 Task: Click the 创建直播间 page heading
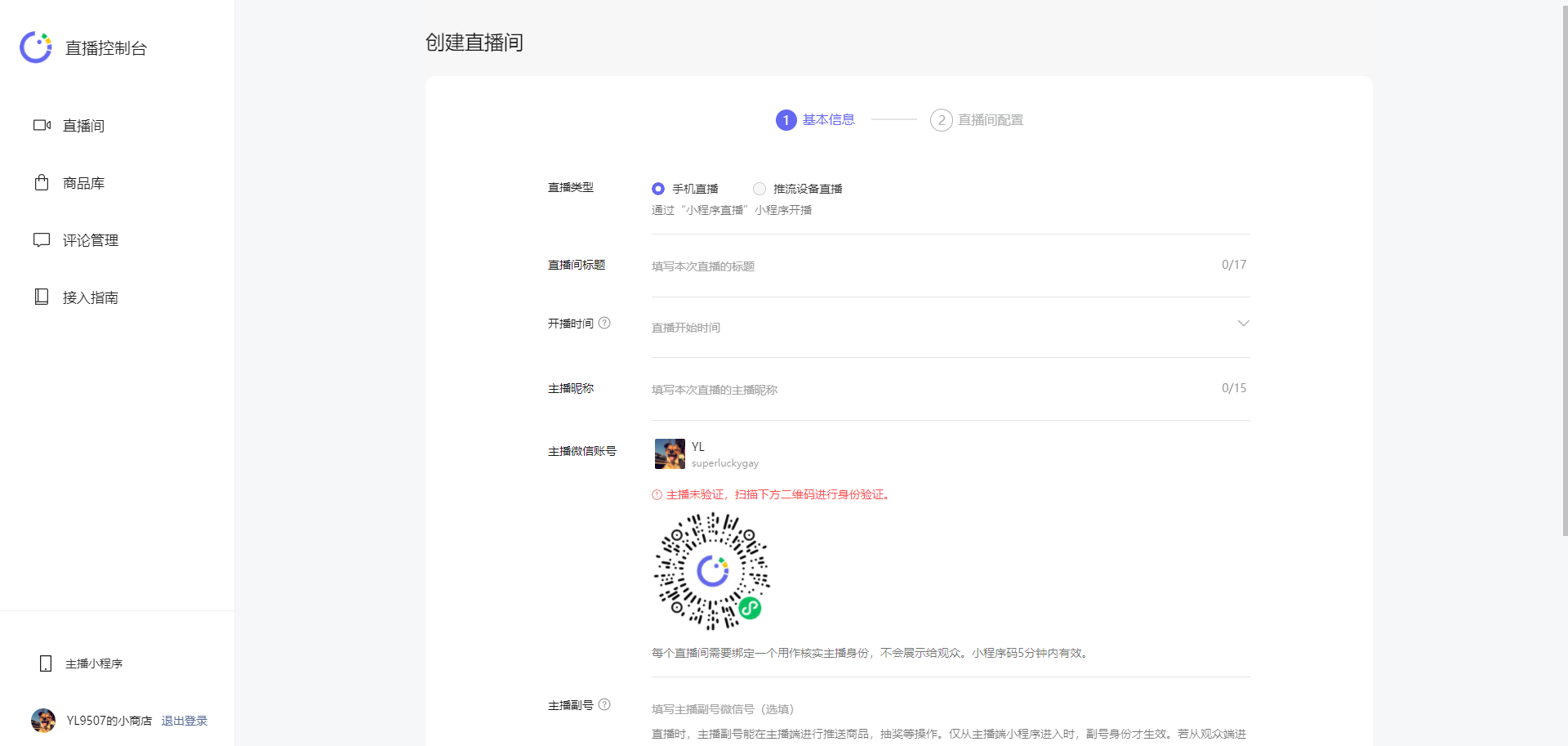(474, 42)
